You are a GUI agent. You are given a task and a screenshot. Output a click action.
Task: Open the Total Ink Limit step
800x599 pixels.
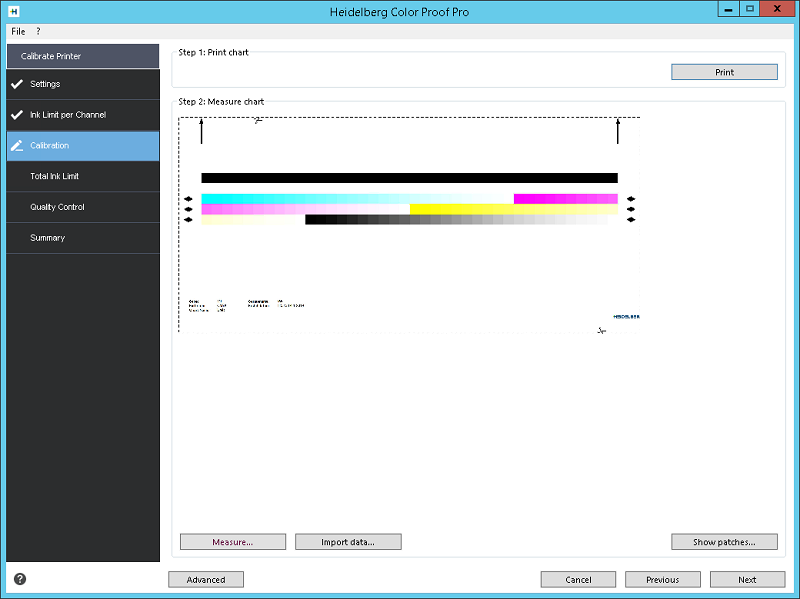pyautogui.click(x=83, y=177)
